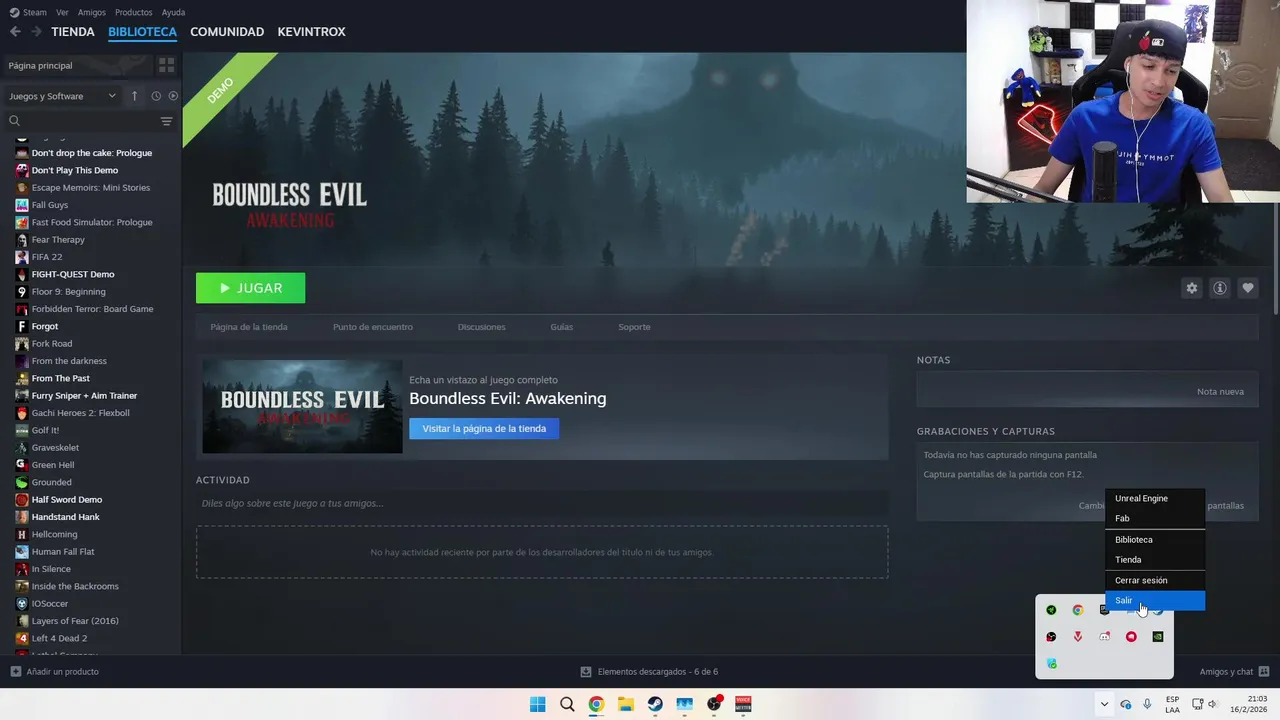Select Left 4 Dead 2 in library
This screenshot has width=1280, height=720.
[59, 638]
